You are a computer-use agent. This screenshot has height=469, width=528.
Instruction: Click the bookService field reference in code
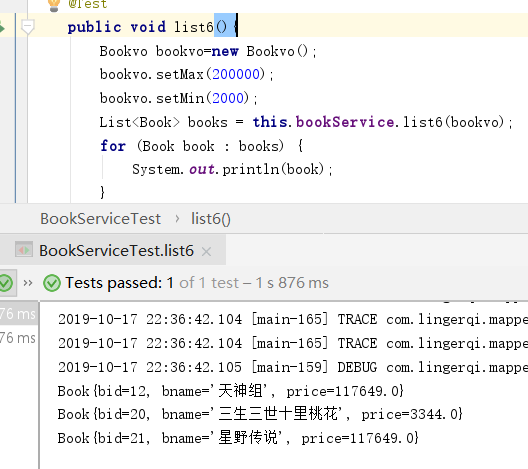[345, 122]
